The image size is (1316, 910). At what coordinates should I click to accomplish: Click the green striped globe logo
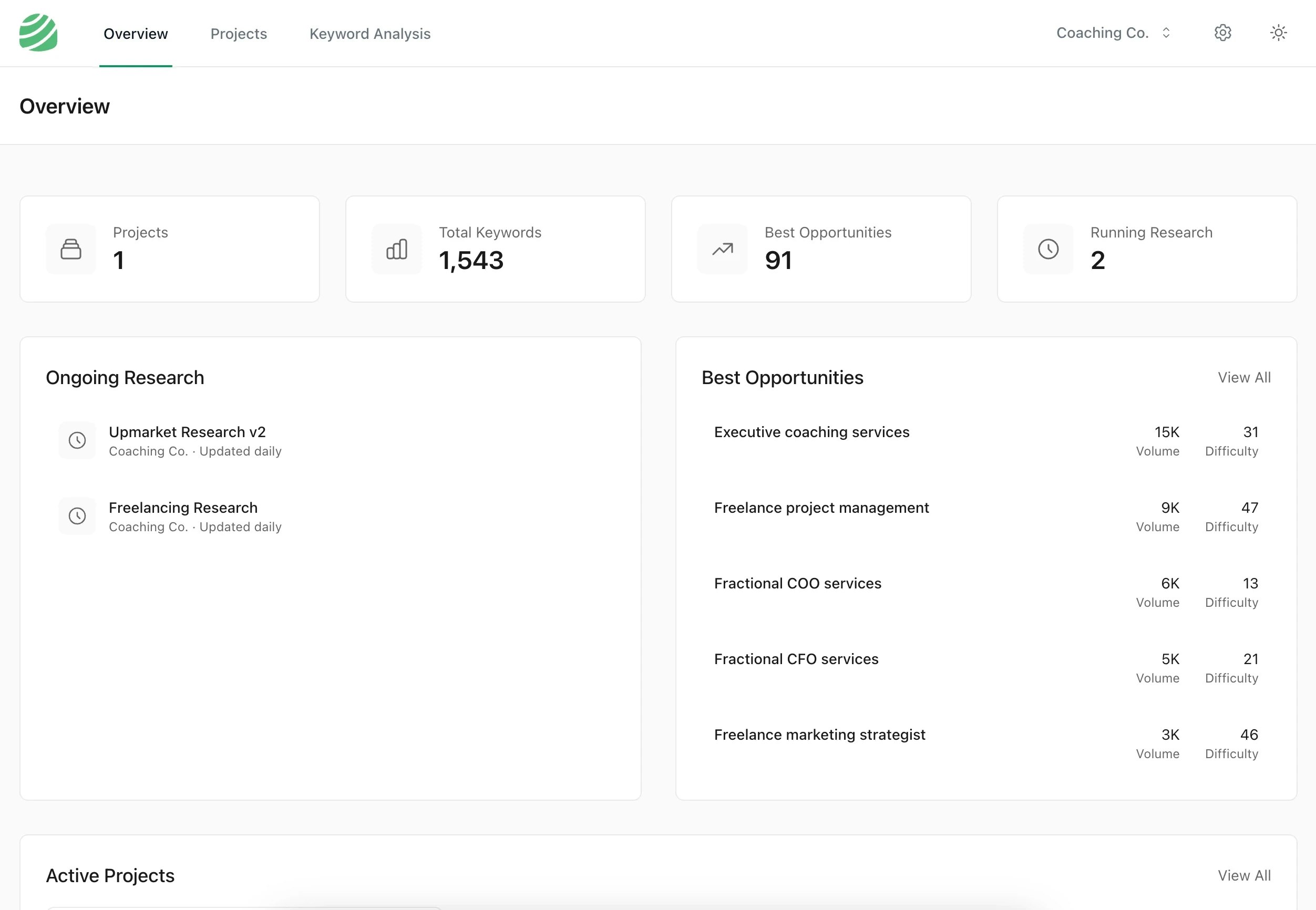click(x=38, y=33)
